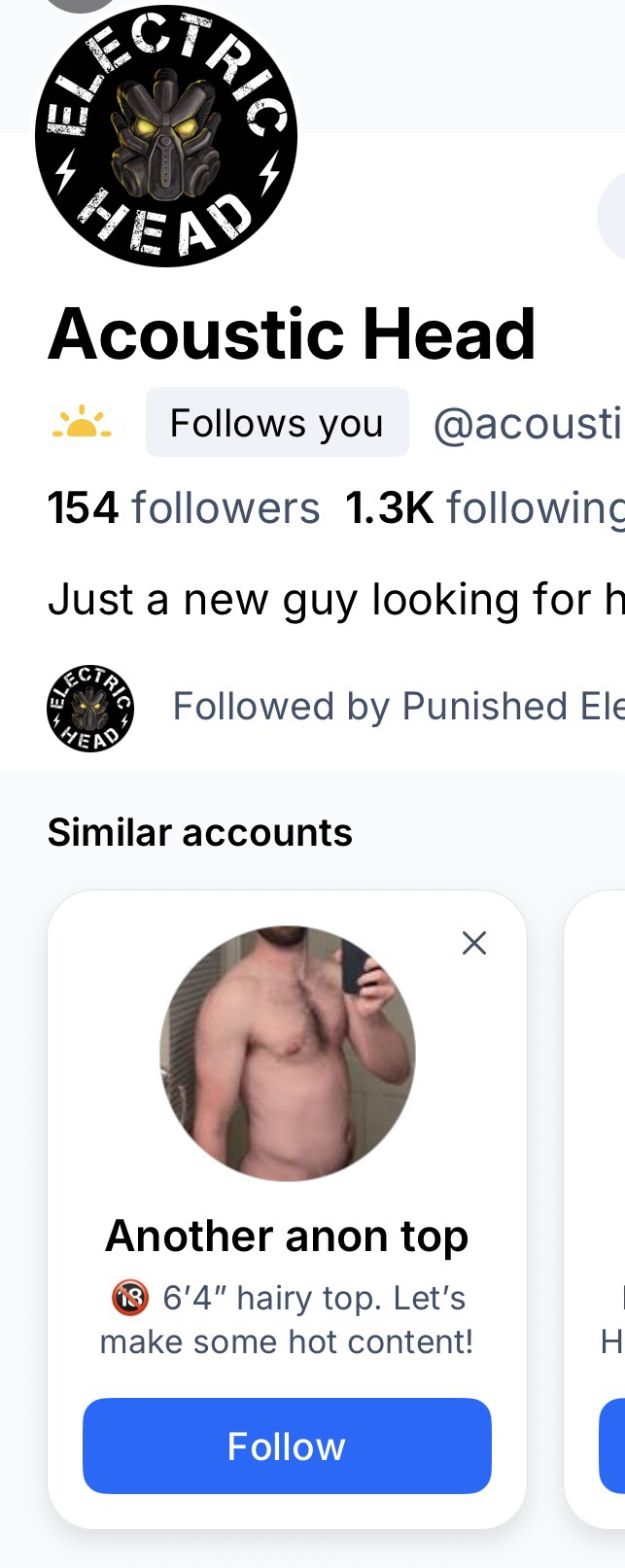
Task: Open the 1.3K following list
Action: [x=484, y=507]
